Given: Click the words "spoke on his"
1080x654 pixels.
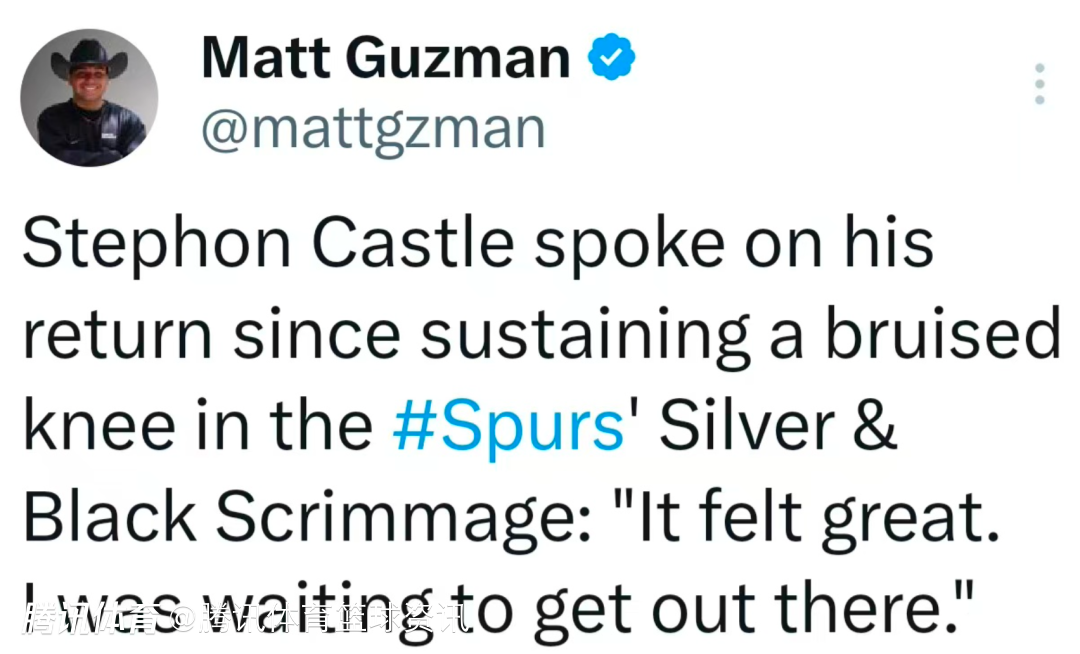Looking at the screenshot, I should coord(733,246).
